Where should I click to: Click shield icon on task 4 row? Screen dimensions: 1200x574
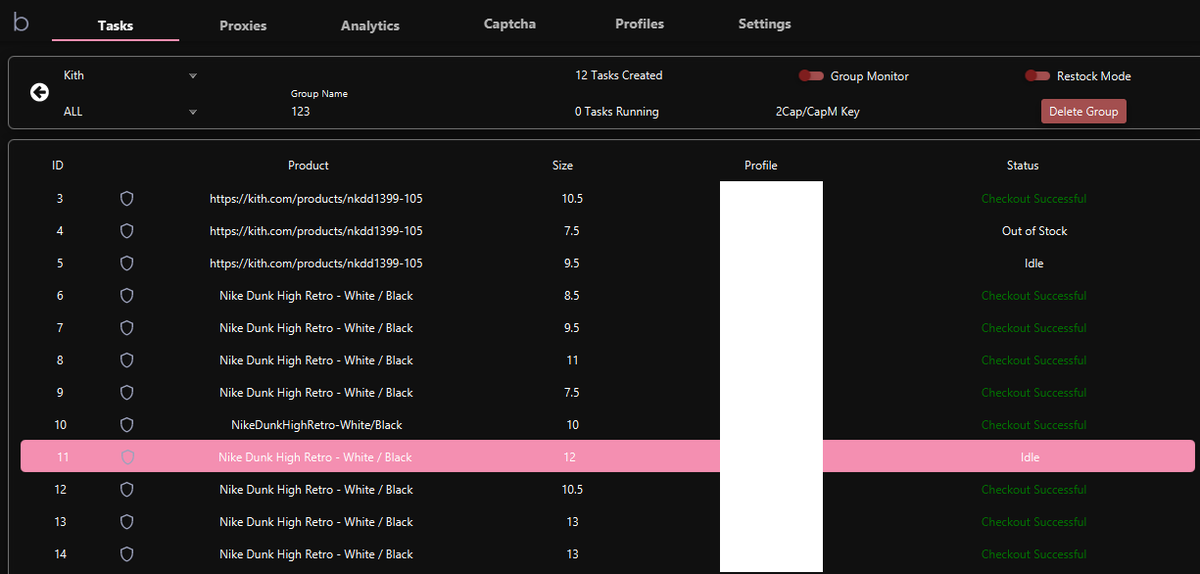(x=127, y=231)
